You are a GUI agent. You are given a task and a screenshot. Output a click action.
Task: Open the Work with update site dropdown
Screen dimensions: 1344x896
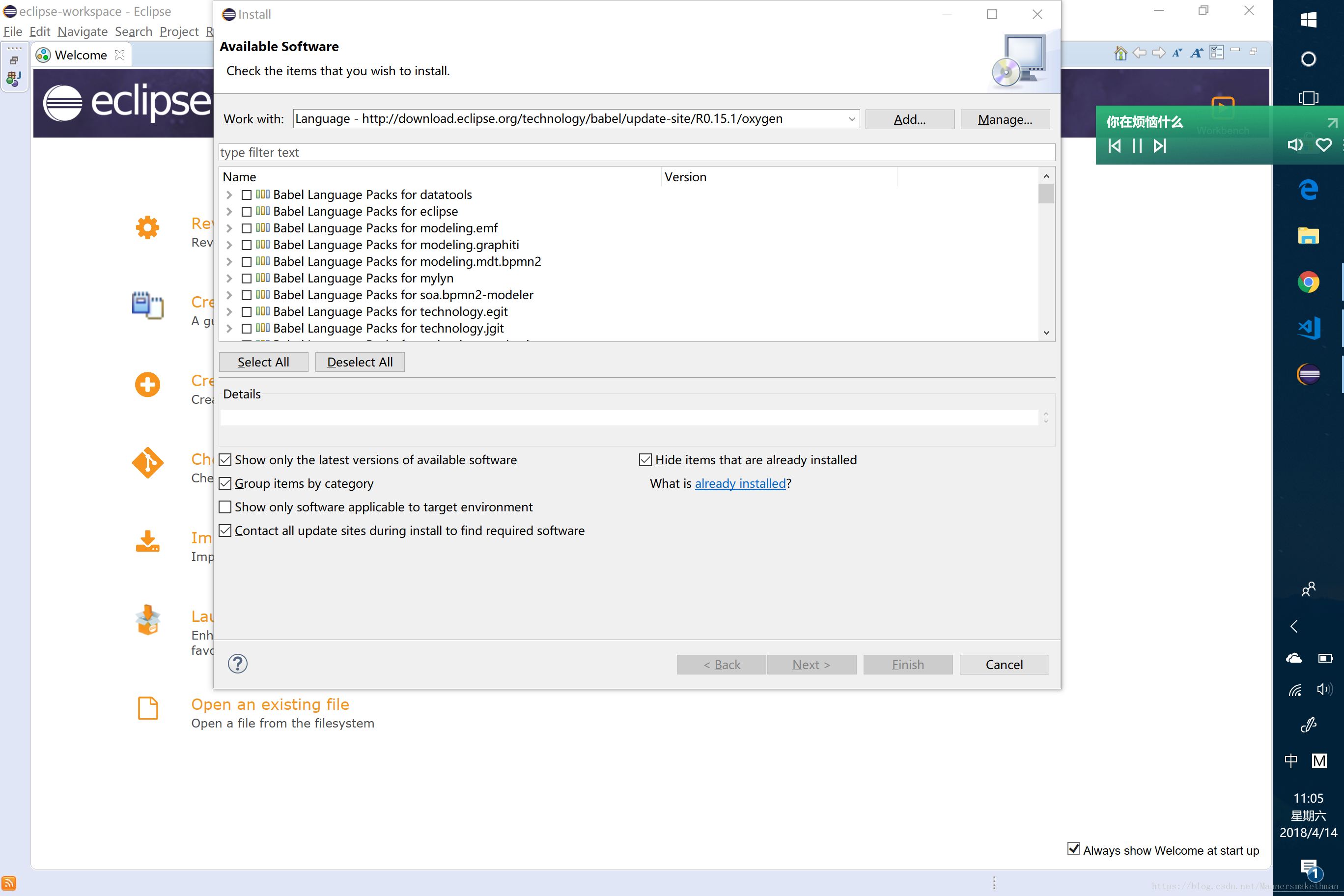[x=851, y=119]
